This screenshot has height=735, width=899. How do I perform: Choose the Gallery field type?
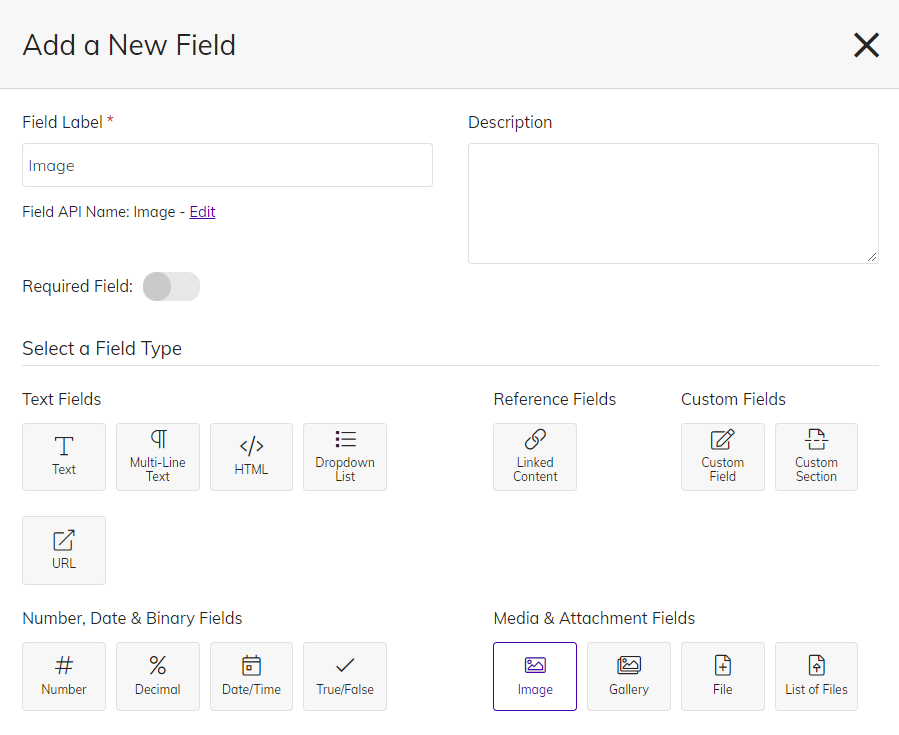pos(629,677)
